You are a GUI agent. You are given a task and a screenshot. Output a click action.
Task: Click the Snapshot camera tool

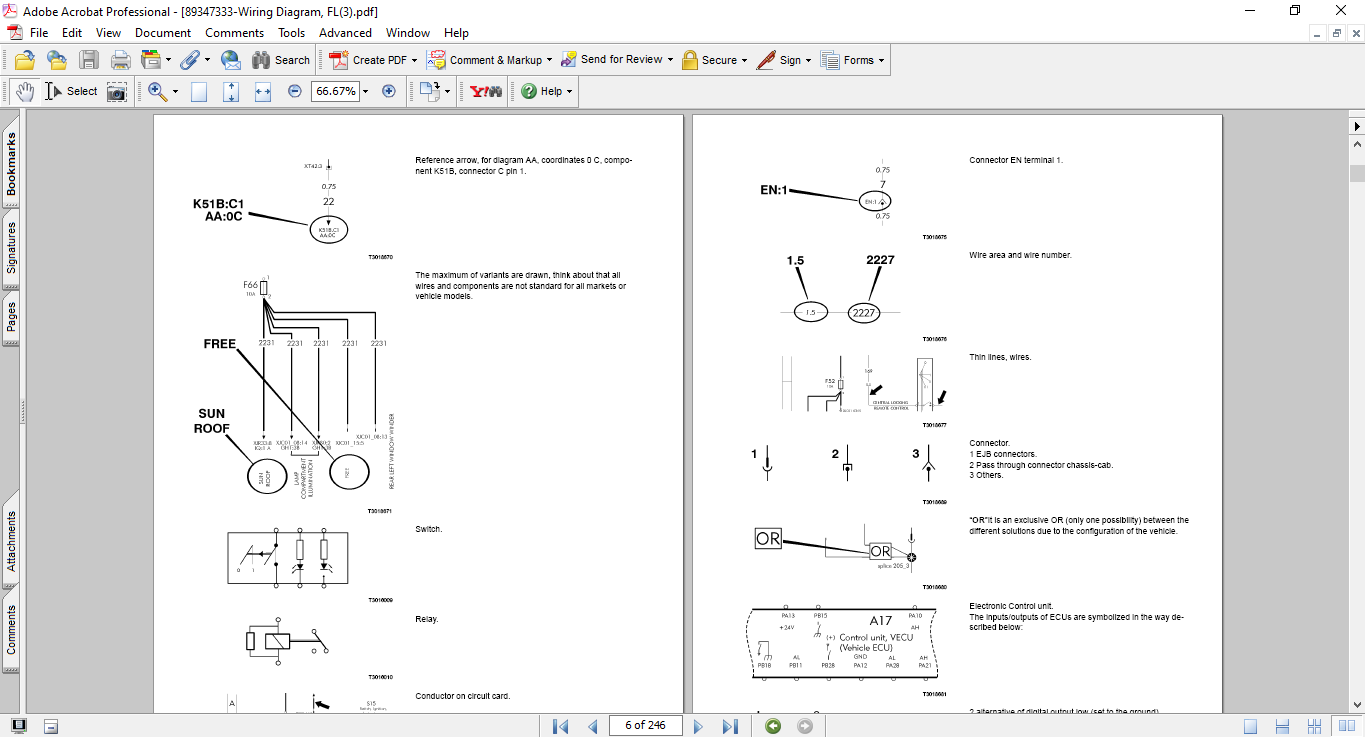coord(117,91)
